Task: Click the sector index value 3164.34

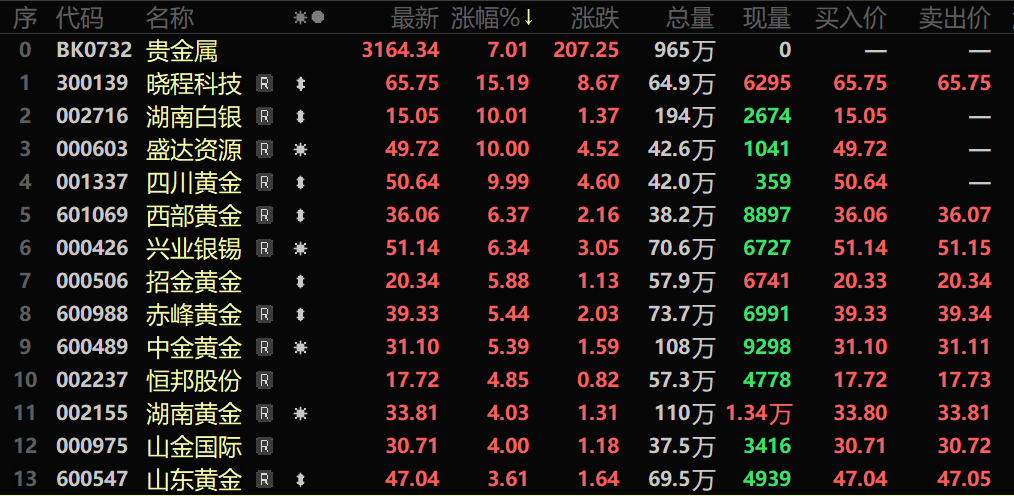Action: coord(401,50)
